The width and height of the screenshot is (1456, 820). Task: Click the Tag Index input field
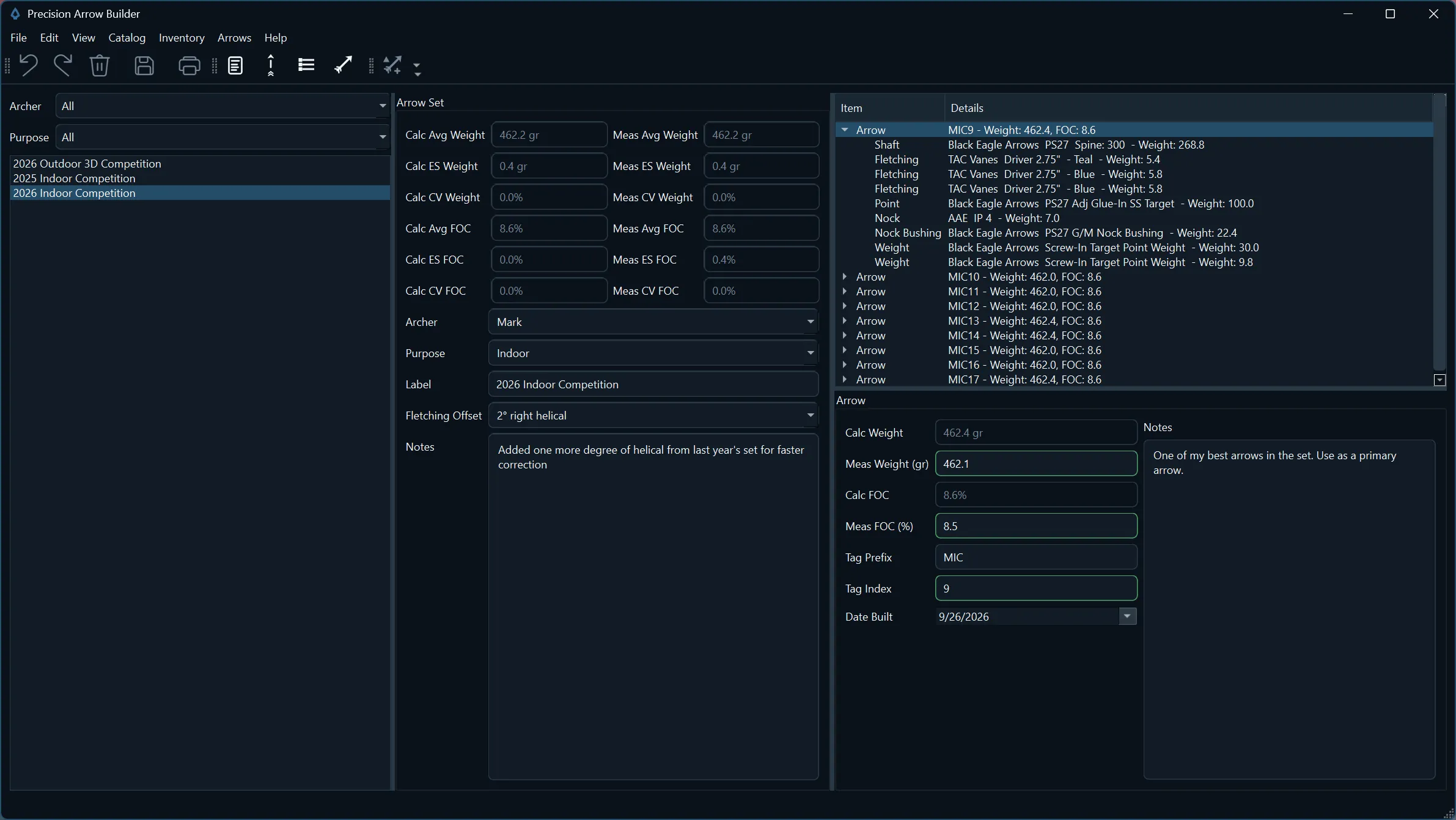point(1036,588)
